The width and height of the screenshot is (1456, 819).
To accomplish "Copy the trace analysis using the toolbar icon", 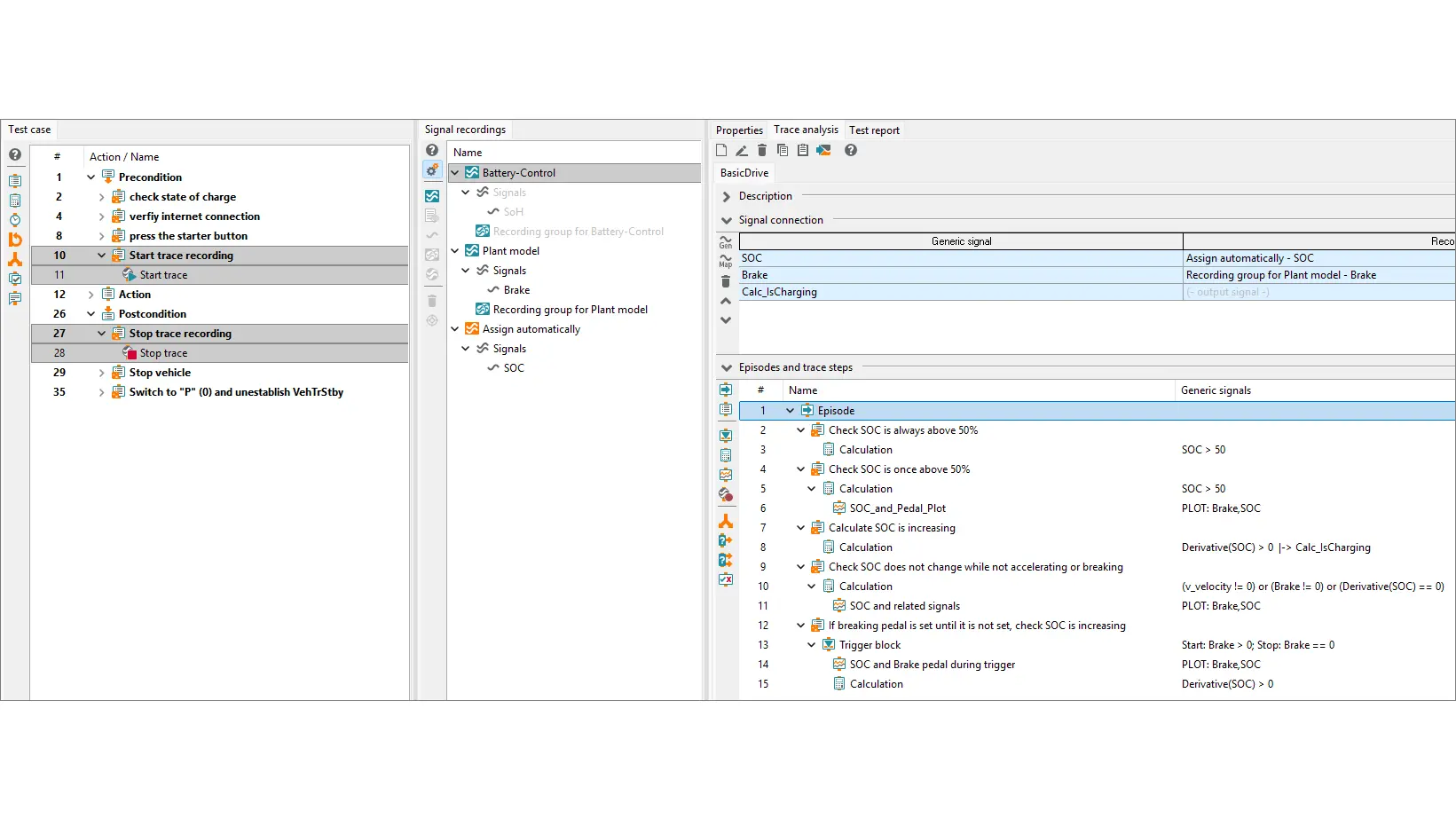I will [783, 151].
